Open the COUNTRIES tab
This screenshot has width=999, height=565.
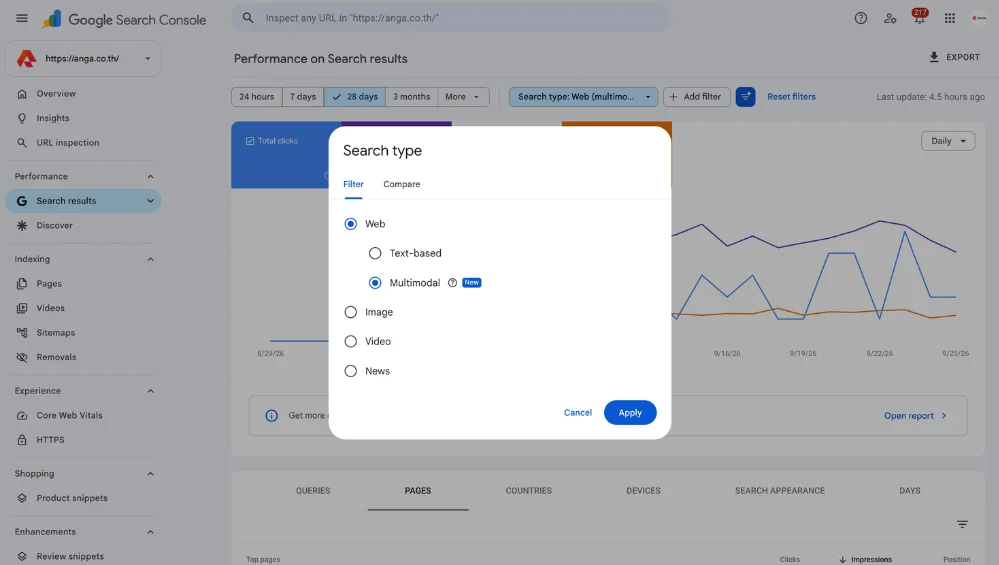click(529, 490)
